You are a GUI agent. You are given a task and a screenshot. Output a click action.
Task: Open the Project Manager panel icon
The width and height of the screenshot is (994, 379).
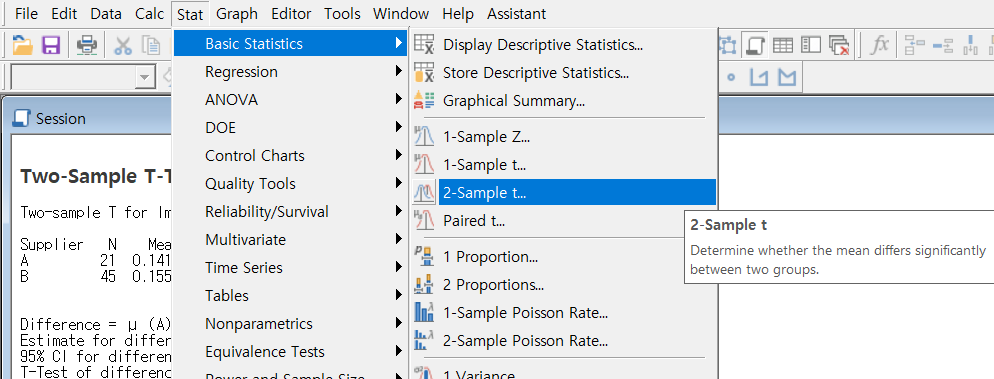click(x=811, y=44)
